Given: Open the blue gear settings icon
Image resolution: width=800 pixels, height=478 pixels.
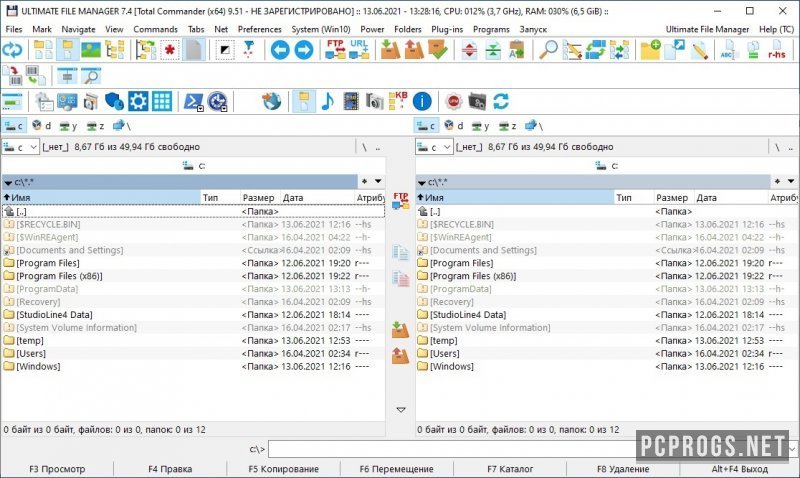Looking at the screenshot, I should tap(138, 101).
